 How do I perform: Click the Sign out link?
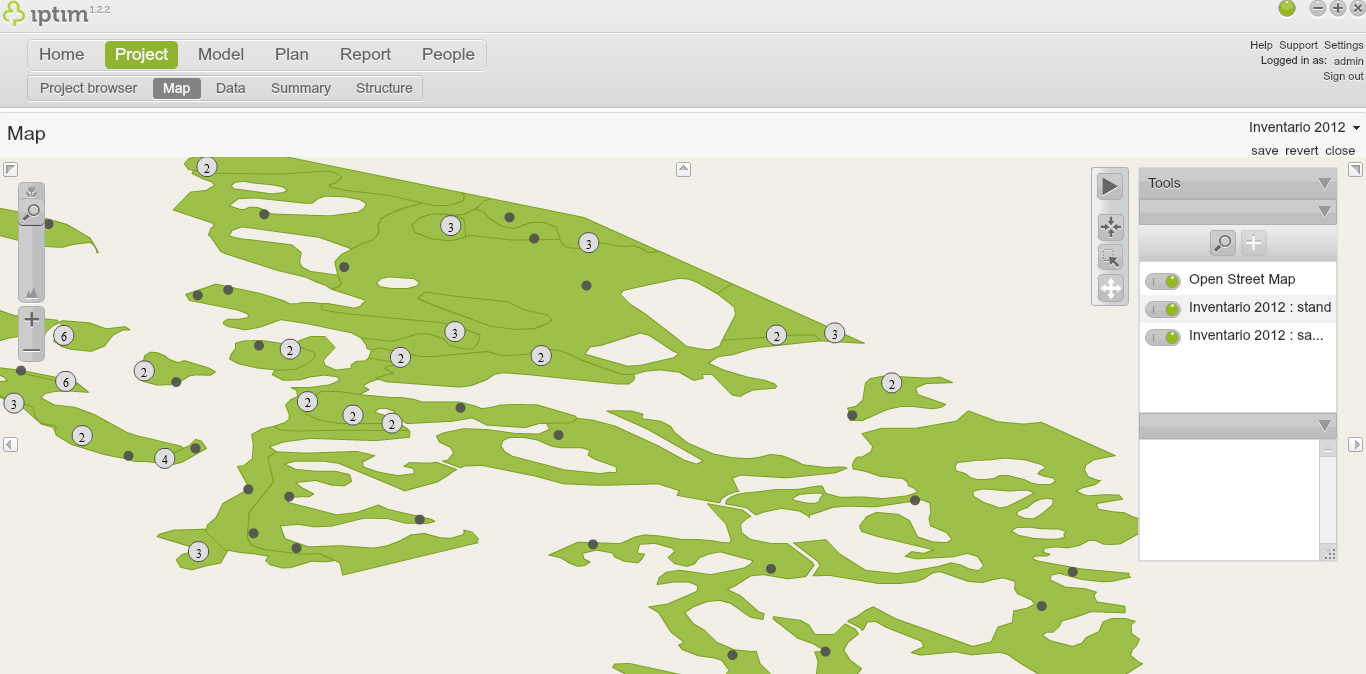point(1342,76)
